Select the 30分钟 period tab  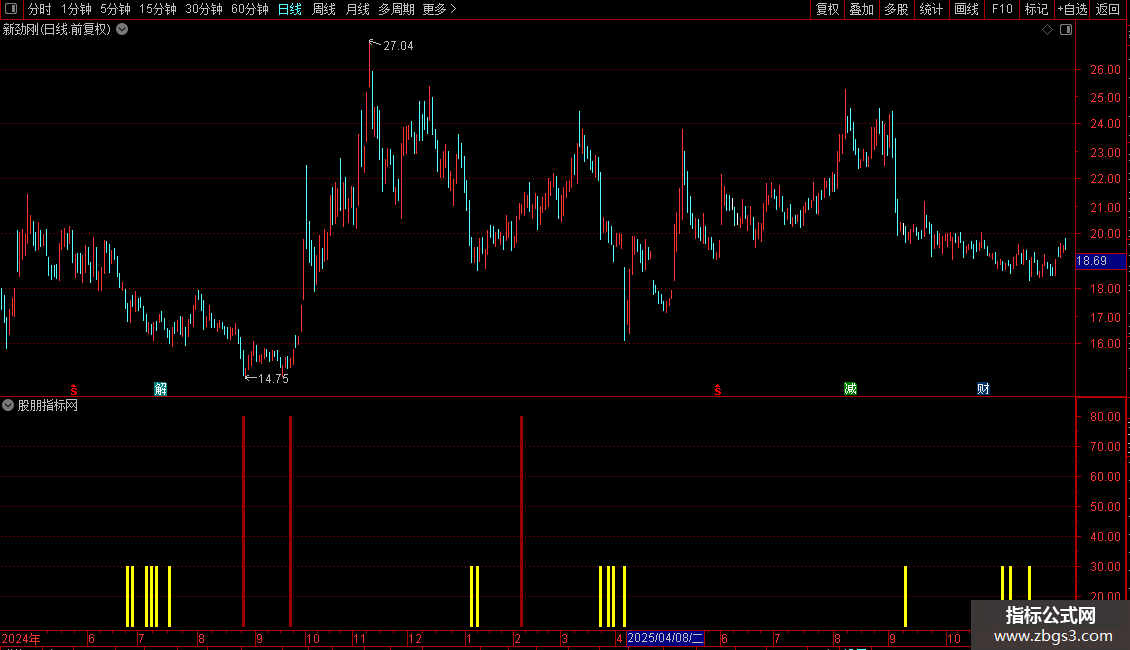[x=203, y=9]
